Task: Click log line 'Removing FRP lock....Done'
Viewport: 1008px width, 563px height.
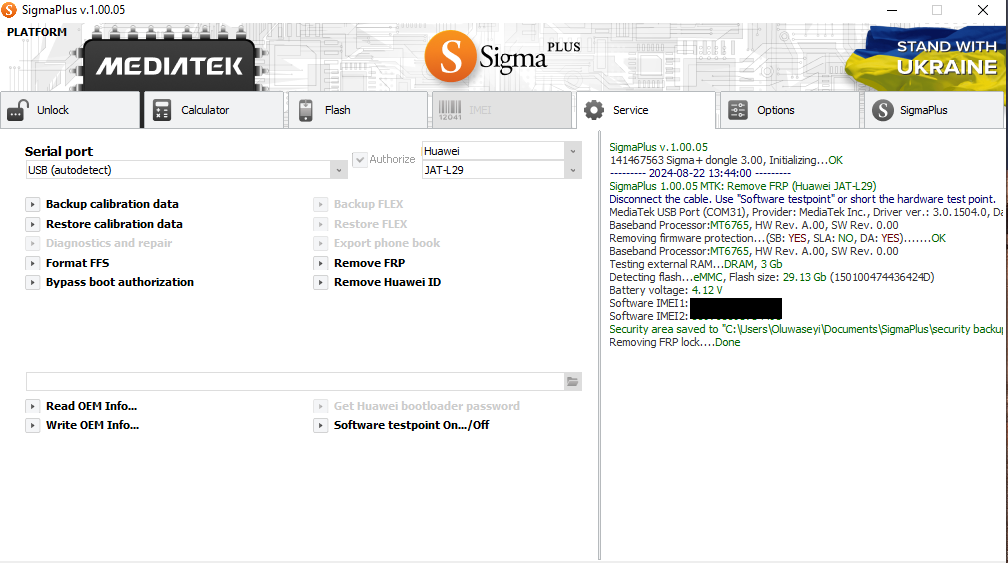Action: point(674,343)
